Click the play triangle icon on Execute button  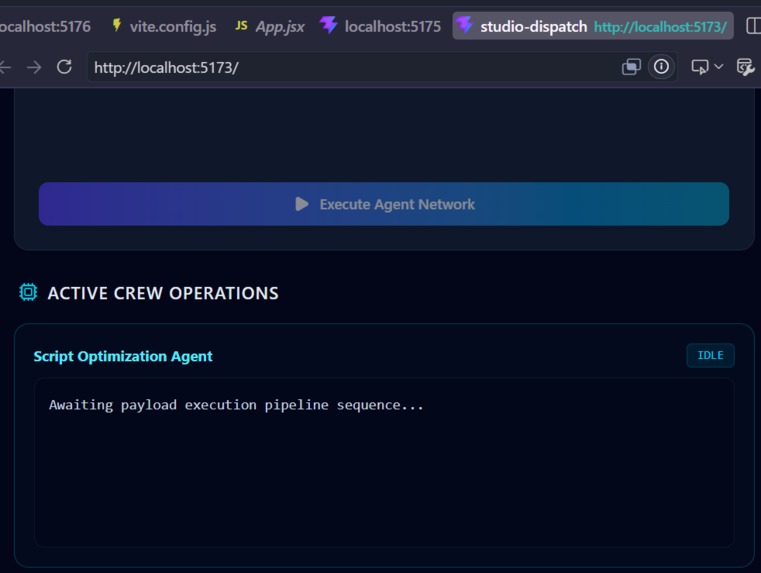point(302,204)
